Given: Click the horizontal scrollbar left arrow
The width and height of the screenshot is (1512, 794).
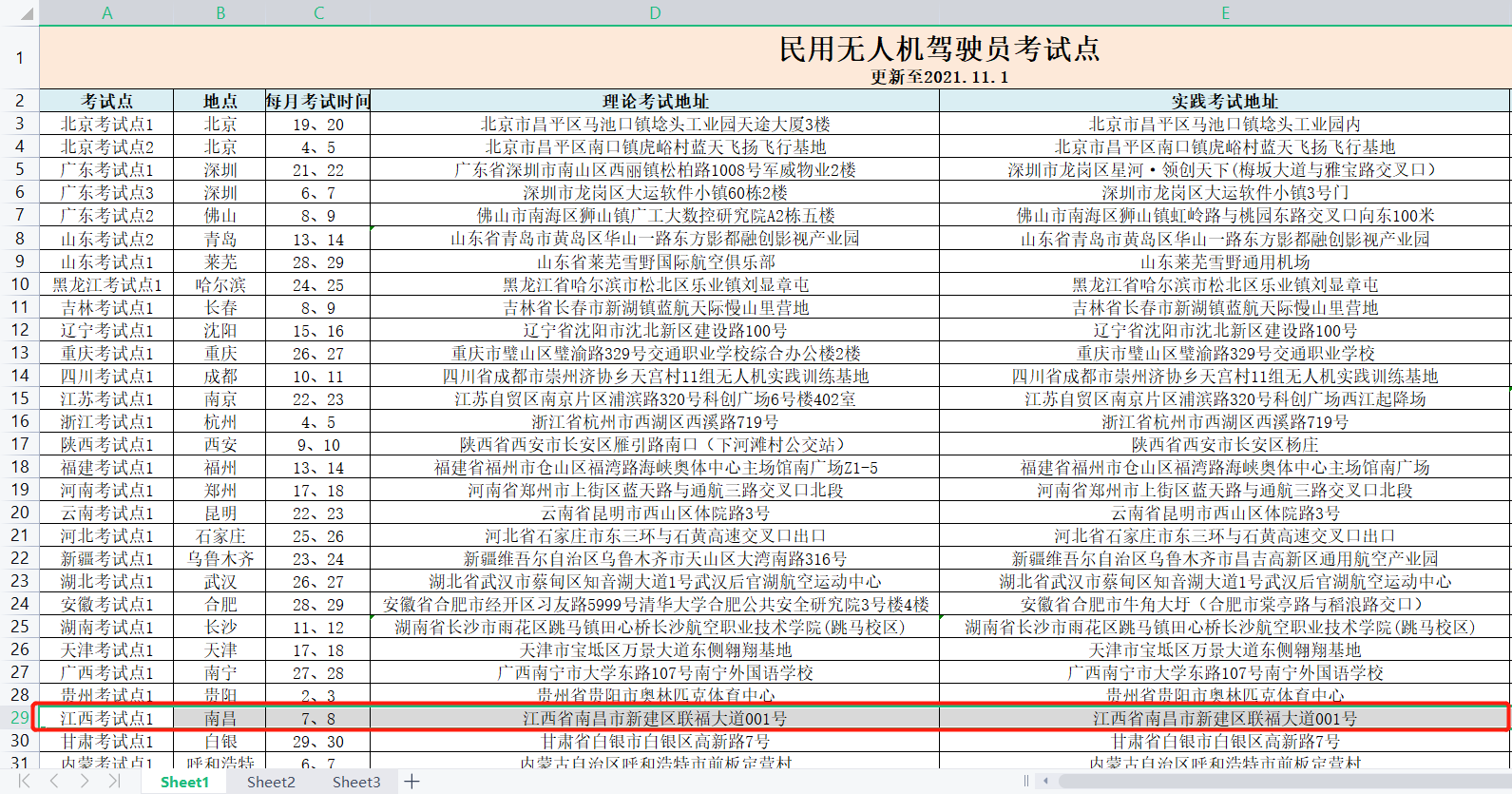Looking at the screenshot, I should tap(1046, 782).
